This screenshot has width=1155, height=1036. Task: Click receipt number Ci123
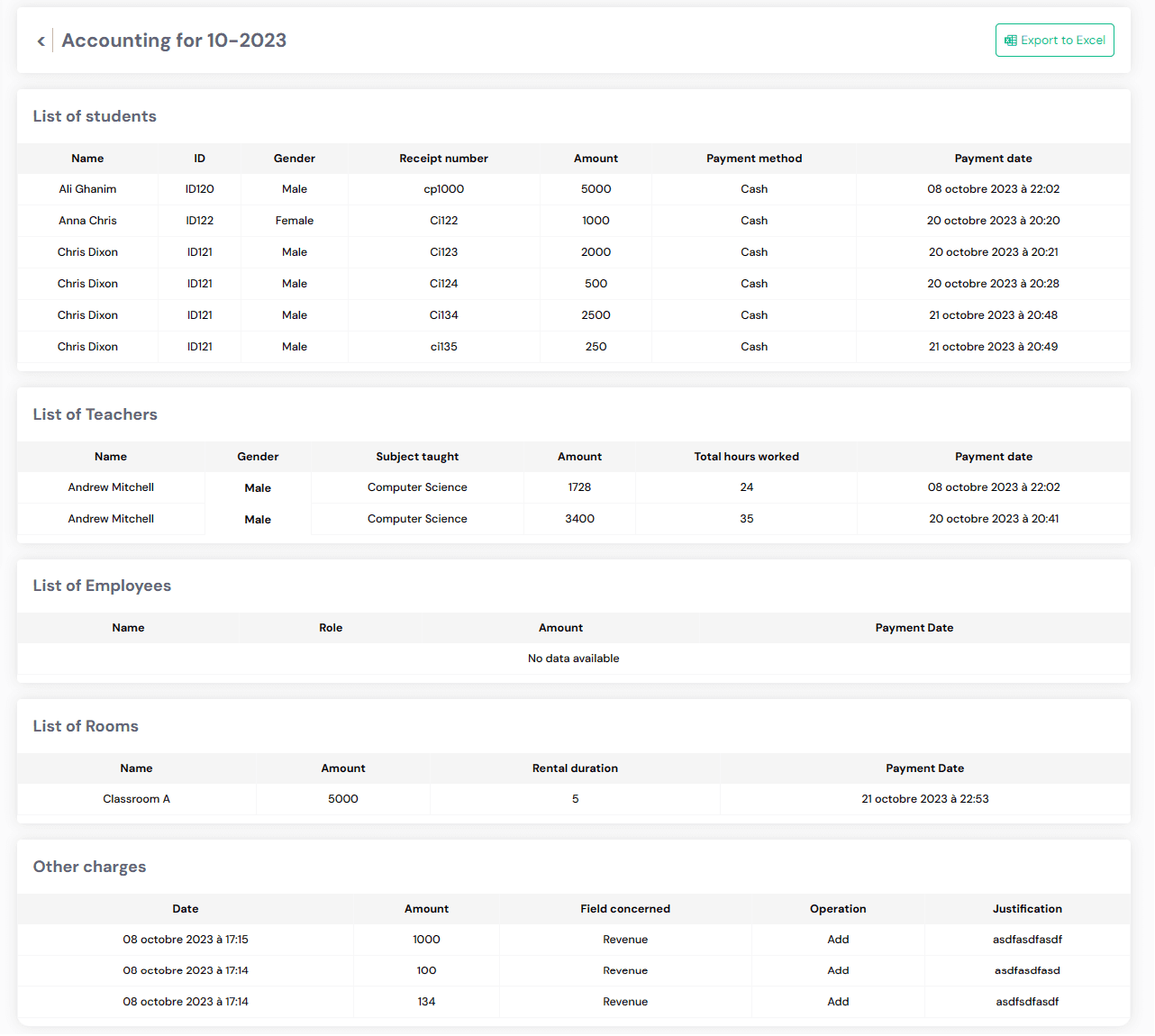[443, 252]
